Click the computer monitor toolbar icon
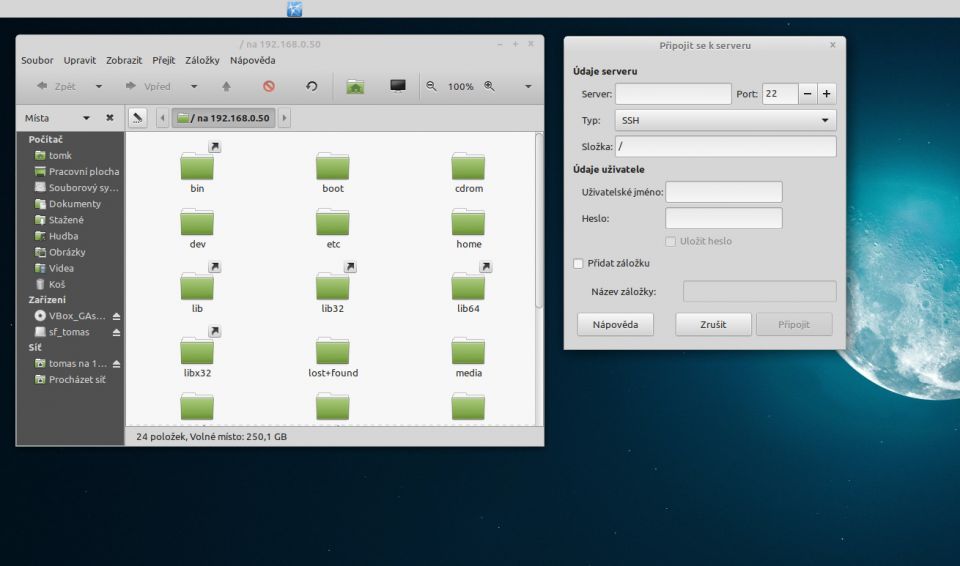This screenshot has height=566, width=960. tap(398, 86)
